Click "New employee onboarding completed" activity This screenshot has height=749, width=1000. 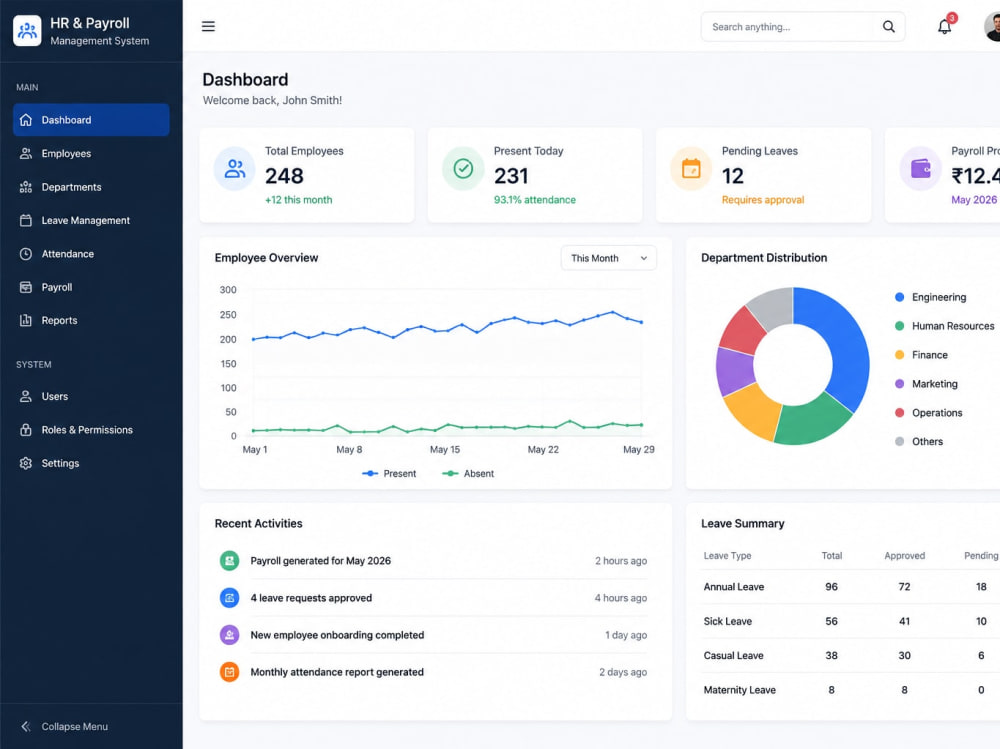(337, 635)
